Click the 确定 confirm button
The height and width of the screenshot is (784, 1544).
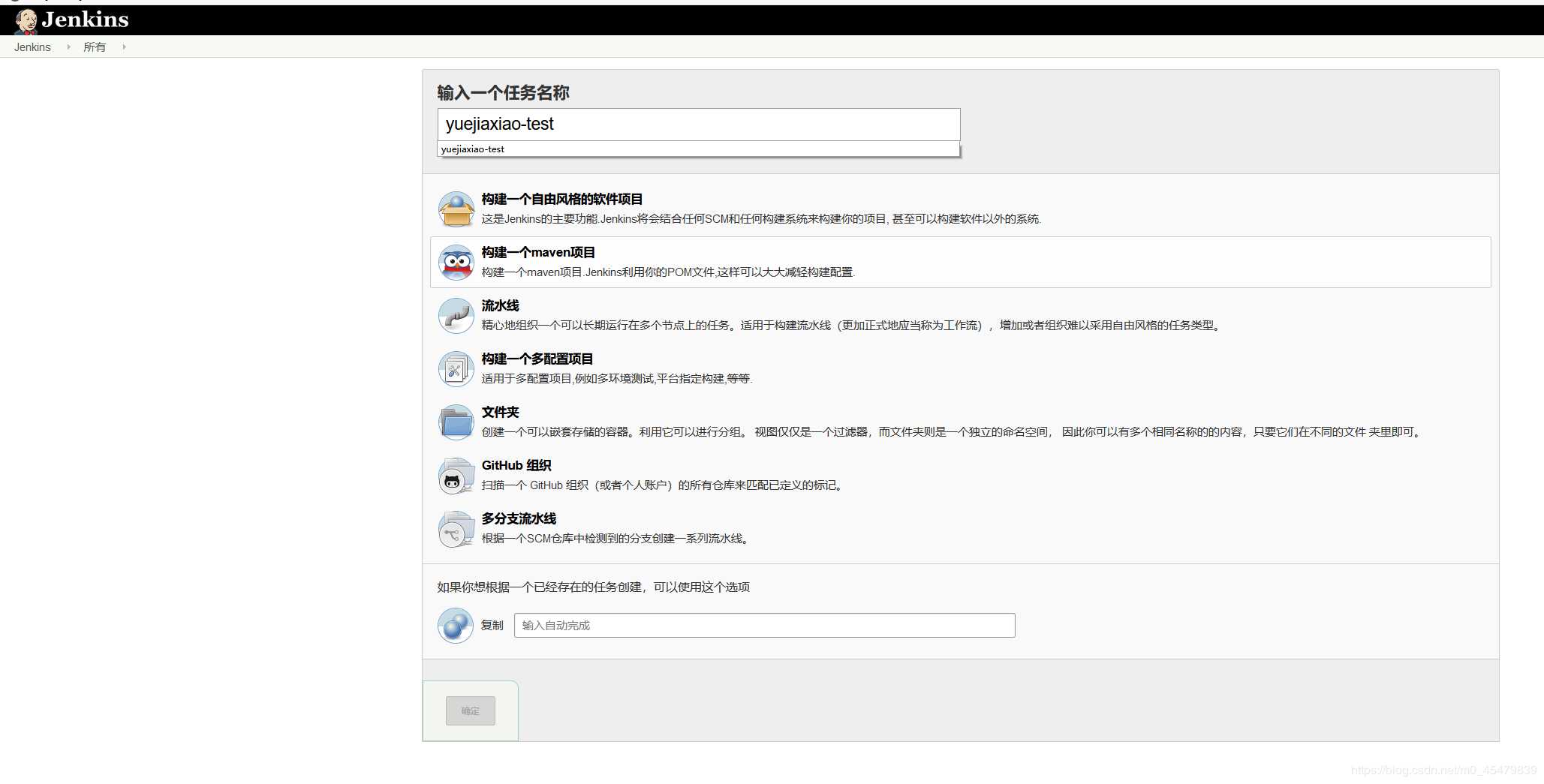[x=470, y=710]
